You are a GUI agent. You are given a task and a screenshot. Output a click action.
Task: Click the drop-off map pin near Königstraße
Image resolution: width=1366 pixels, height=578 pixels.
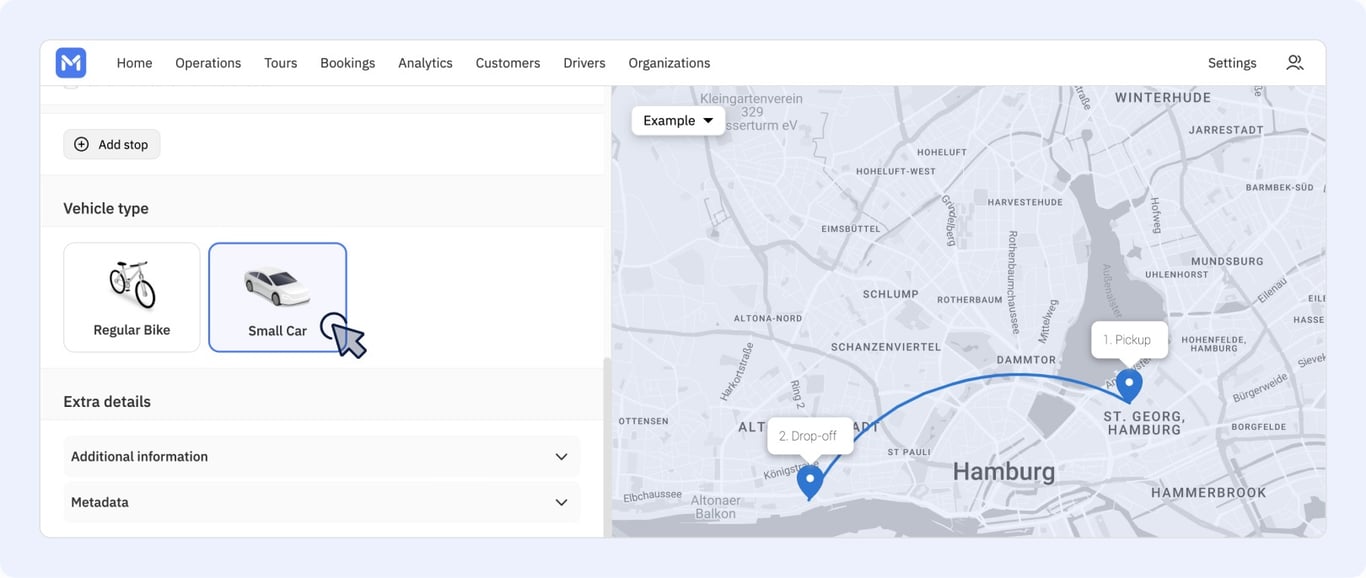810,483
